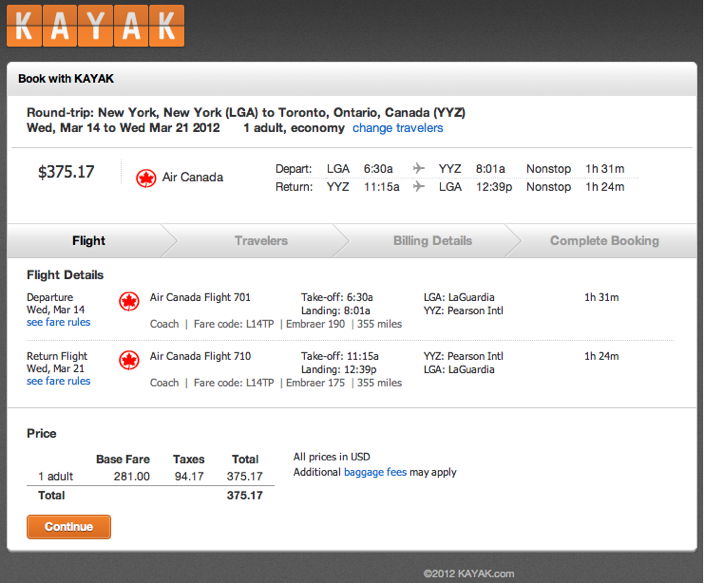Viewport: 705px width, 583px height.
Task: Click the Round-trip route heading
Action: [x=246, y=112]
